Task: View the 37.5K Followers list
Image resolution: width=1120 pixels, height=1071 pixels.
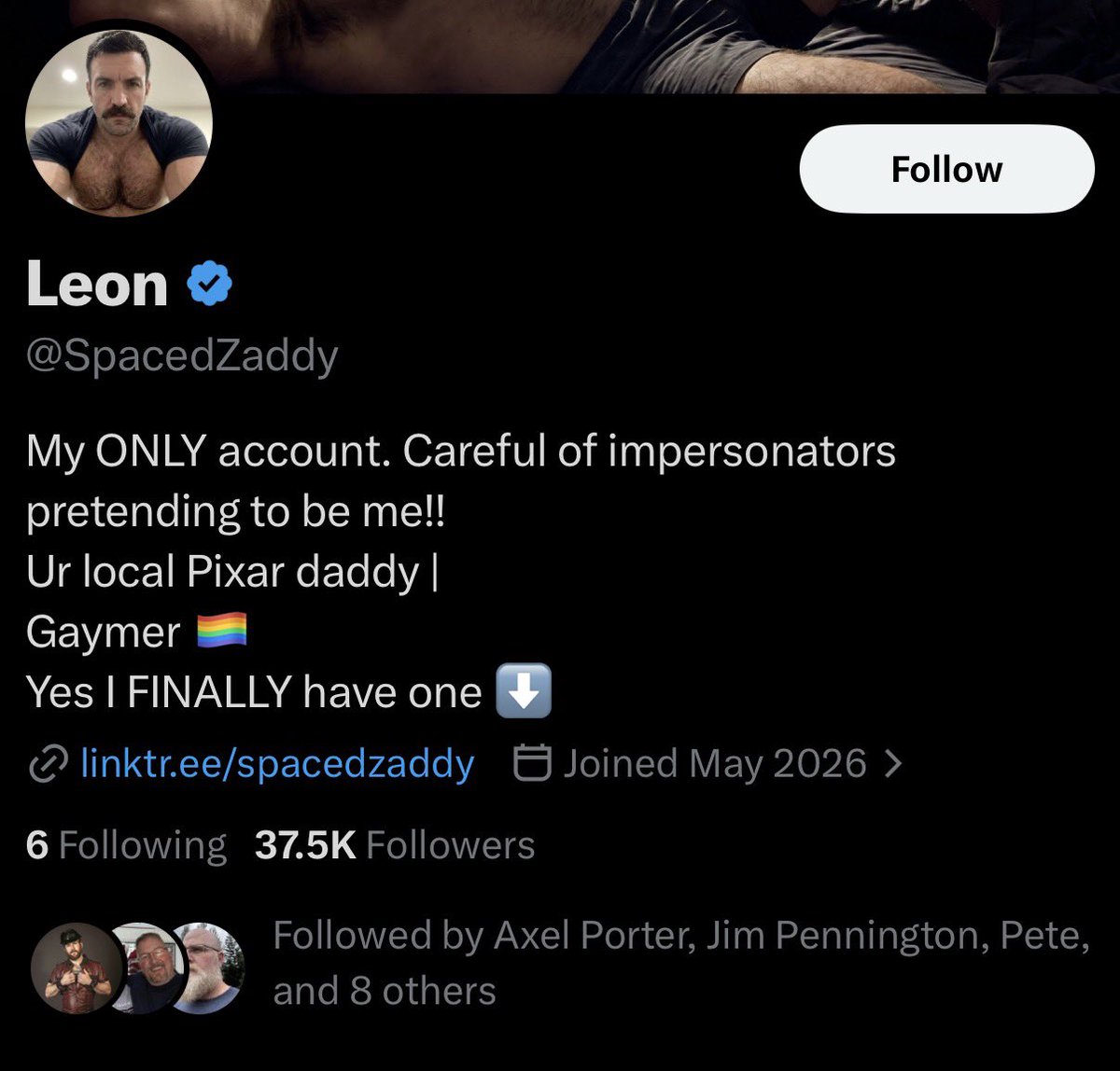Action: (395, 845)
